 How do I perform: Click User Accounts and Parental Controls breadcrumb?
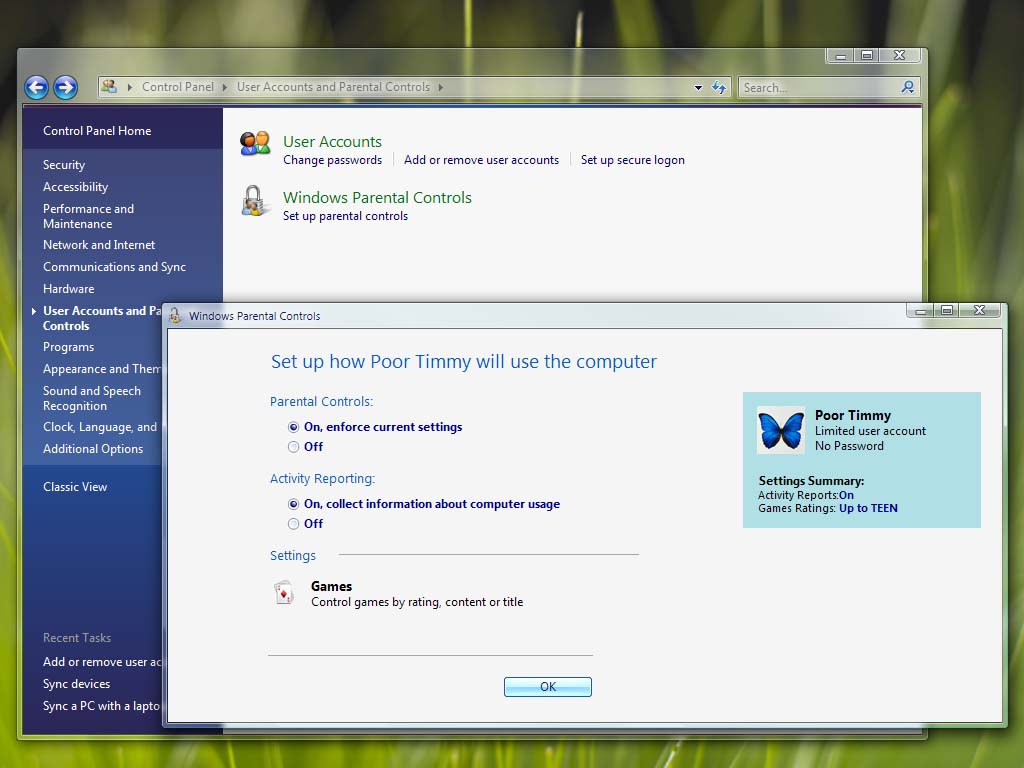click(x=333, y=87)
